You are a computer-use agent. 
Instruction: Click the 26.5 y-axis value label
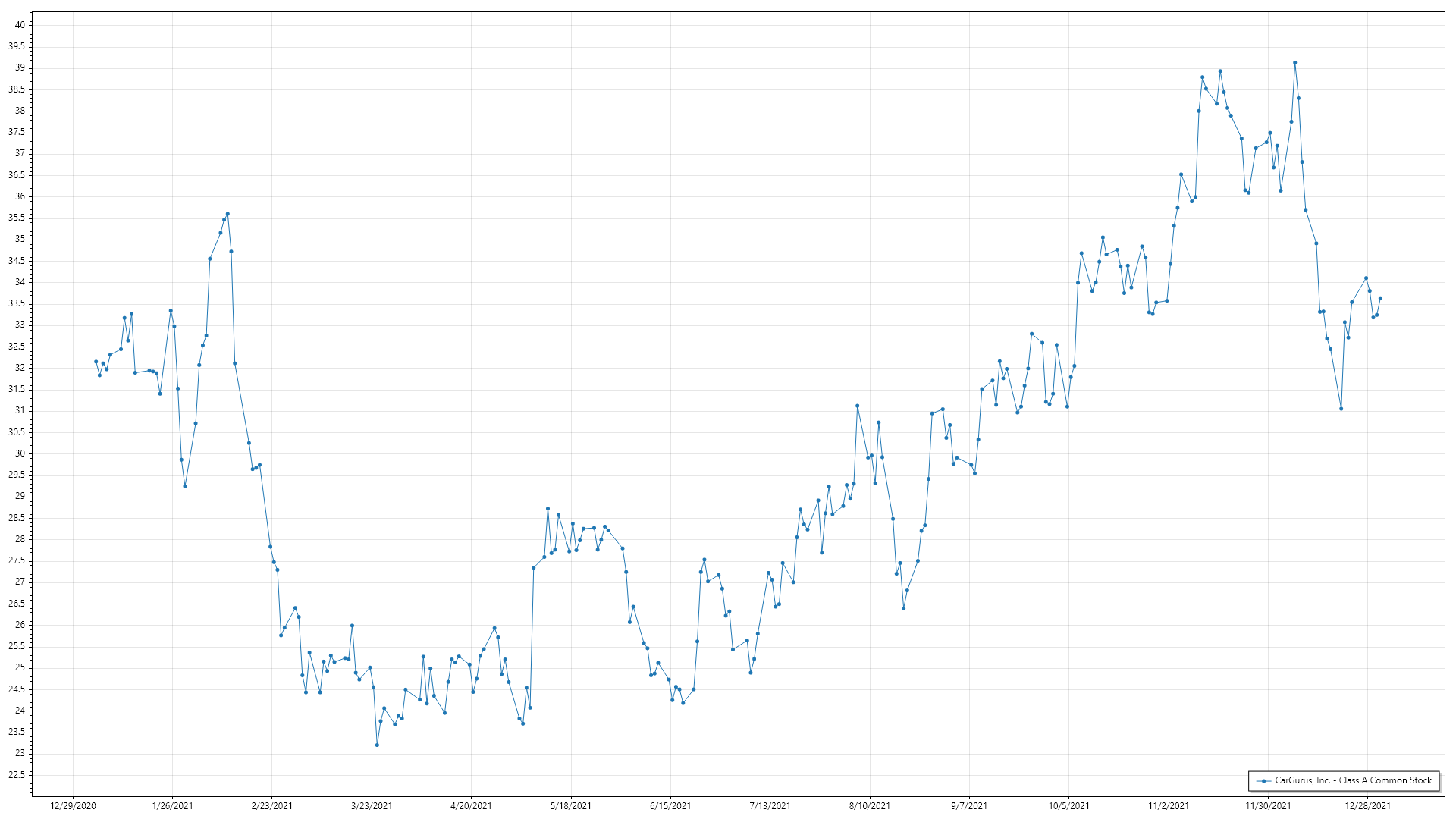[x=17, y=604]
